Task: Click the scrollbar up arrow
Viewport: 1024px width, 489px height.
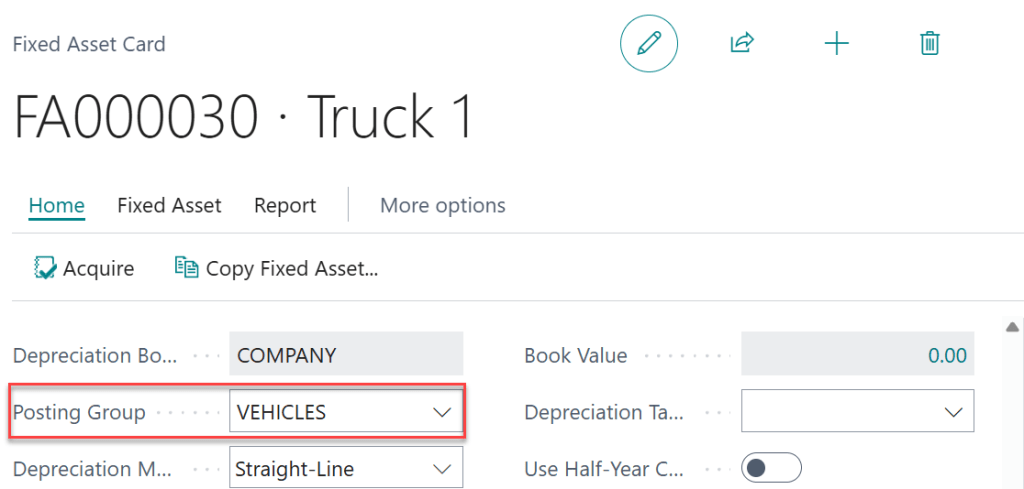Action: click(x=1012, y=327)
